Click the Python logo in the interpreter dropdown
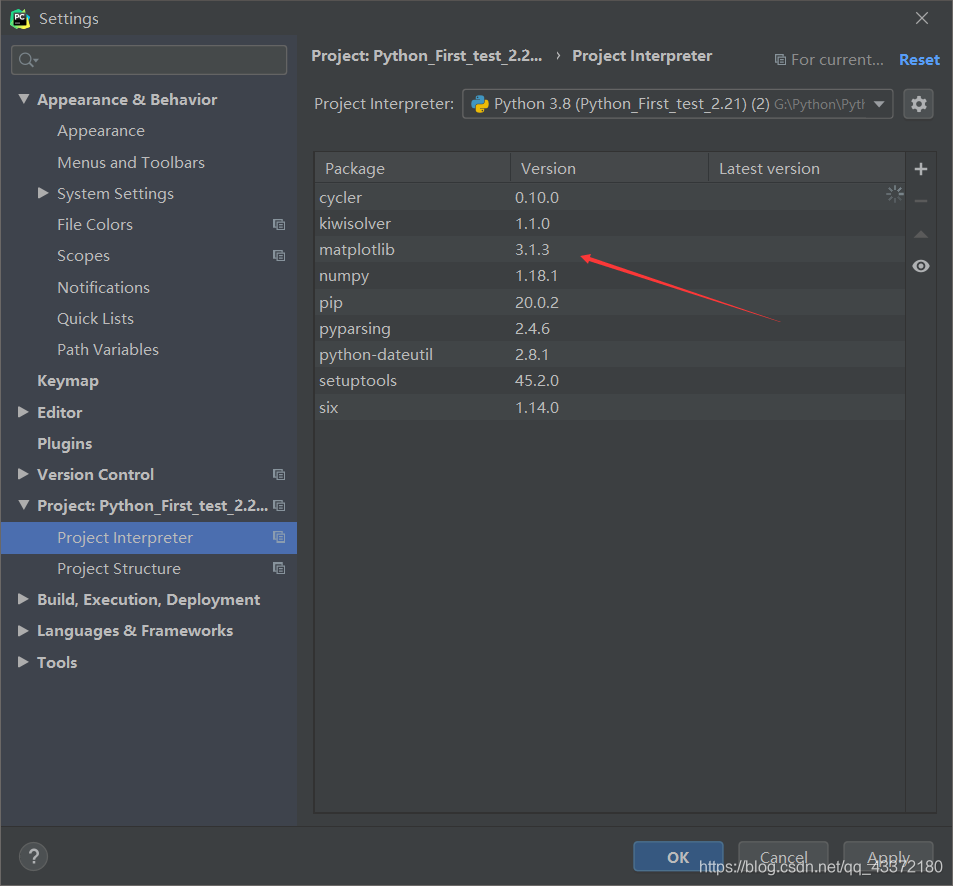 pos(480,104)
